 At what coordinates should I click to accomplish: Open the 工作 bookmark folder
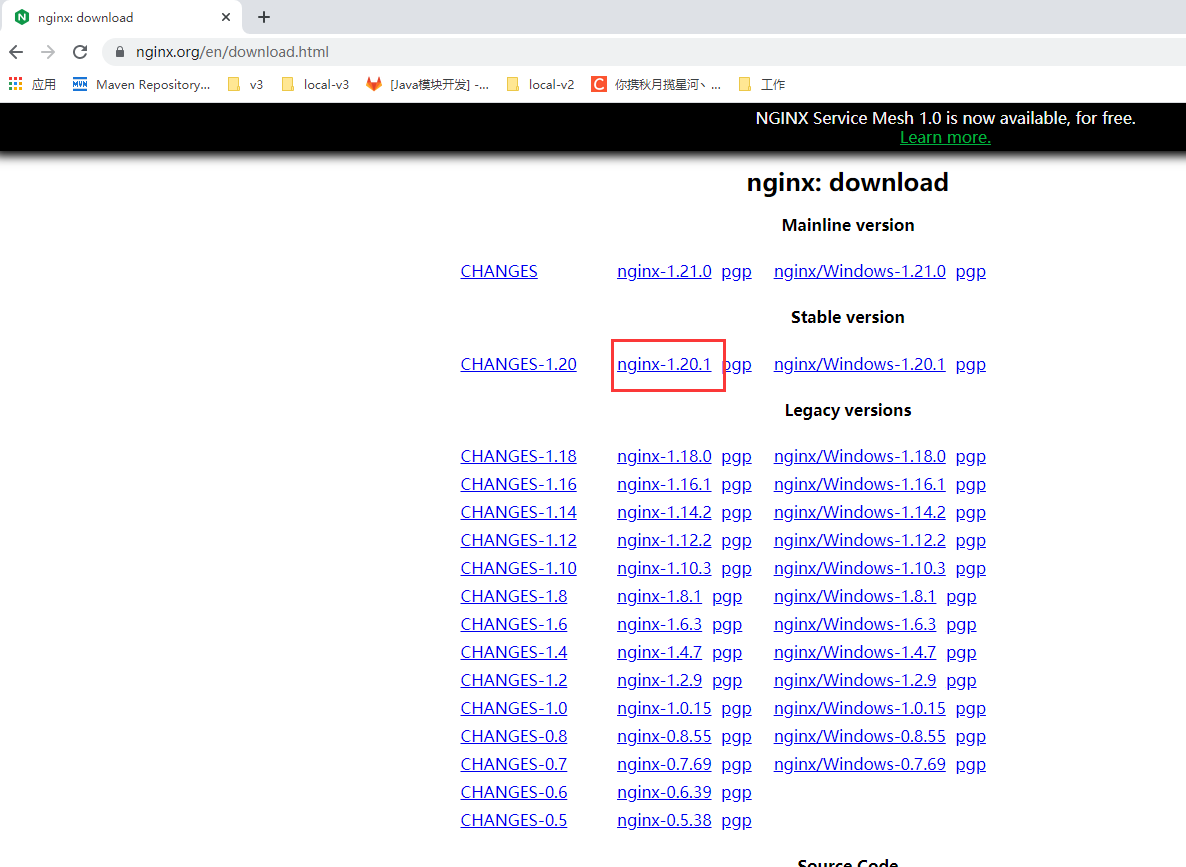point(762,84)
